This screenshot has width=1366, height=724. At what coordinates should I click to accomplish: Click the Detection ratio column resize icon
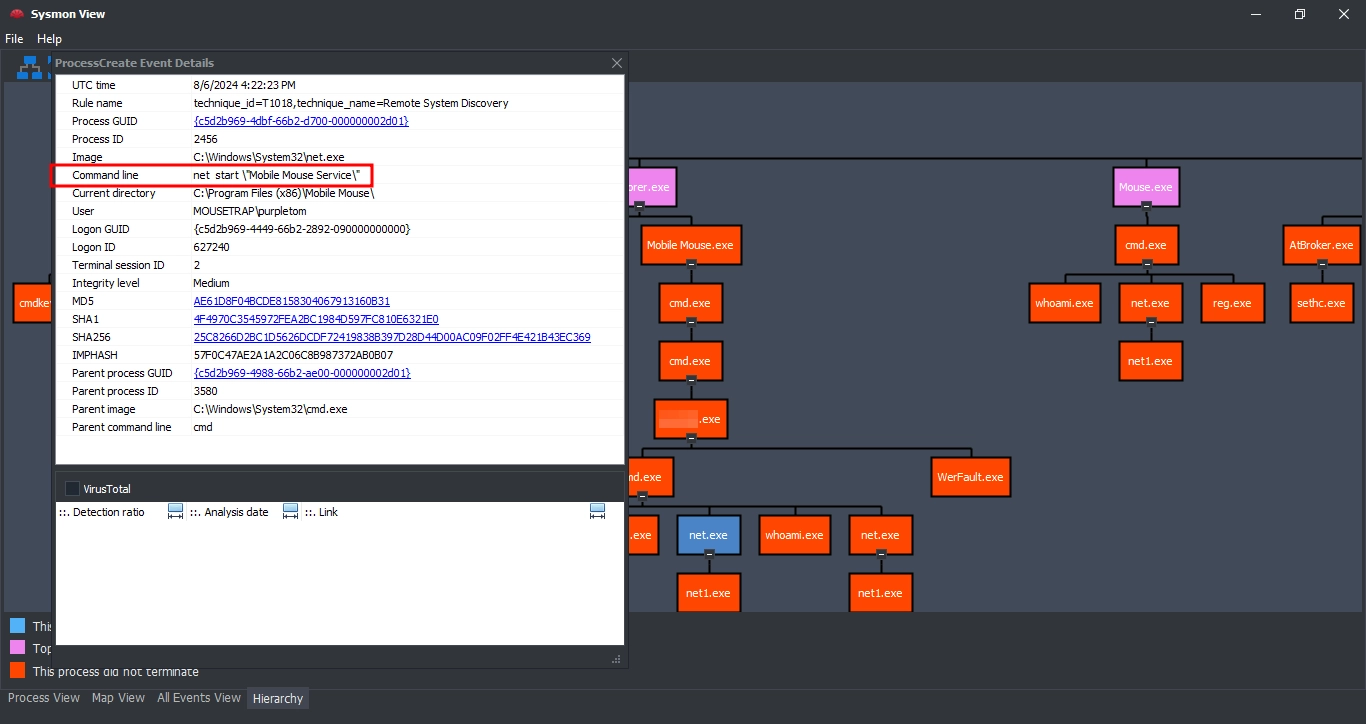tap(176, 512)
